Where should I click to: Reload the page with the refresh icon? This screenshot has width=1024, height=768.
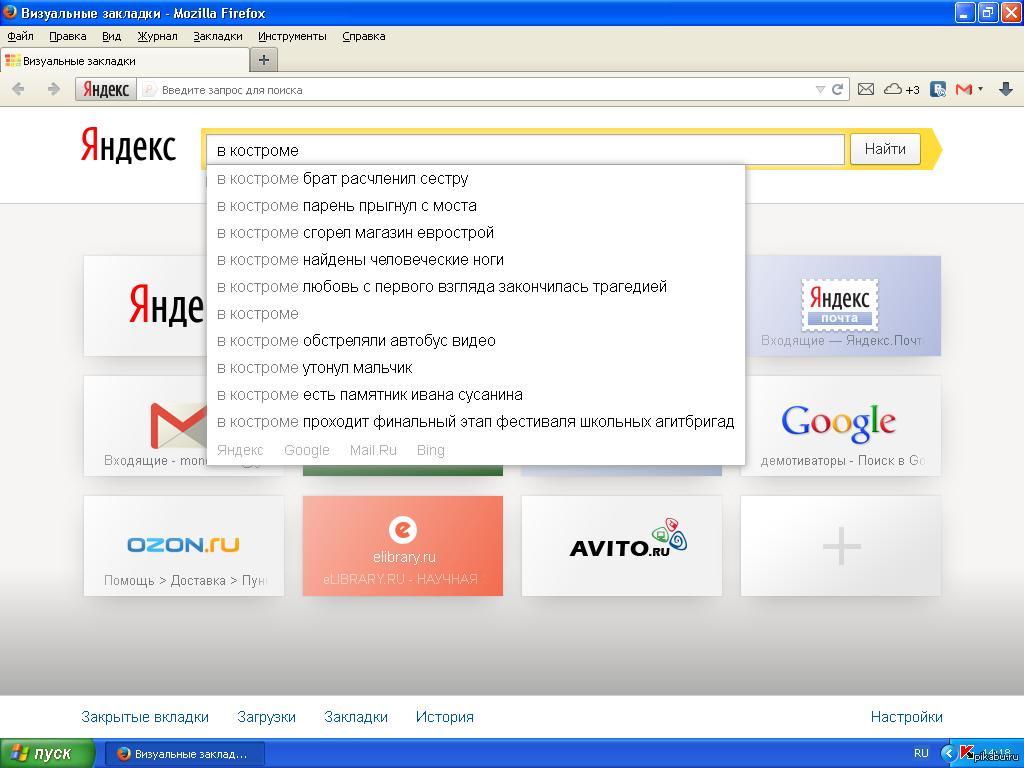point(837,89)
